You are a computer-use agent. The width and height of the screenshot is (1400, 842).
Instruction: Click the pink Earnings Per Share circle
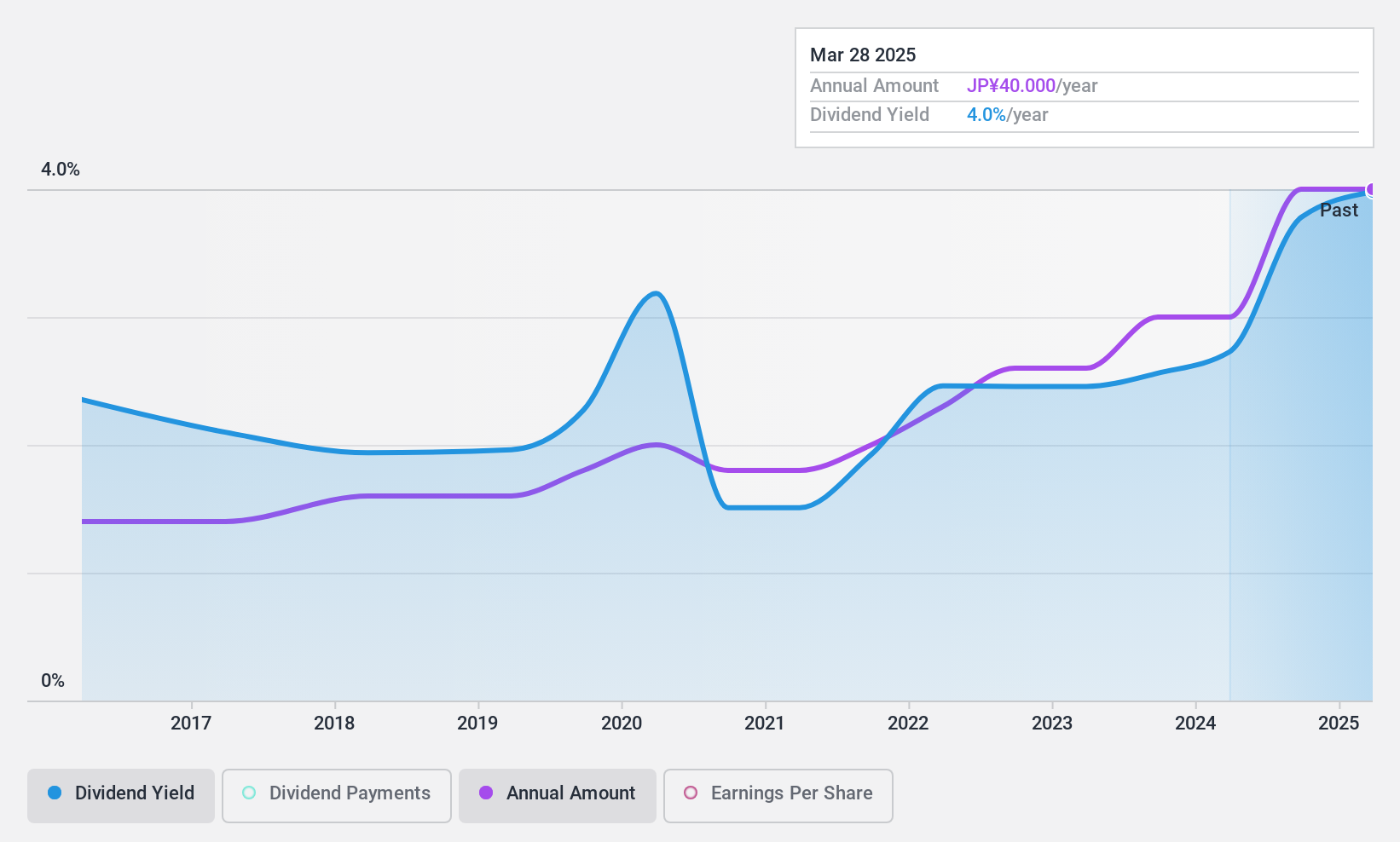[691, 793]
